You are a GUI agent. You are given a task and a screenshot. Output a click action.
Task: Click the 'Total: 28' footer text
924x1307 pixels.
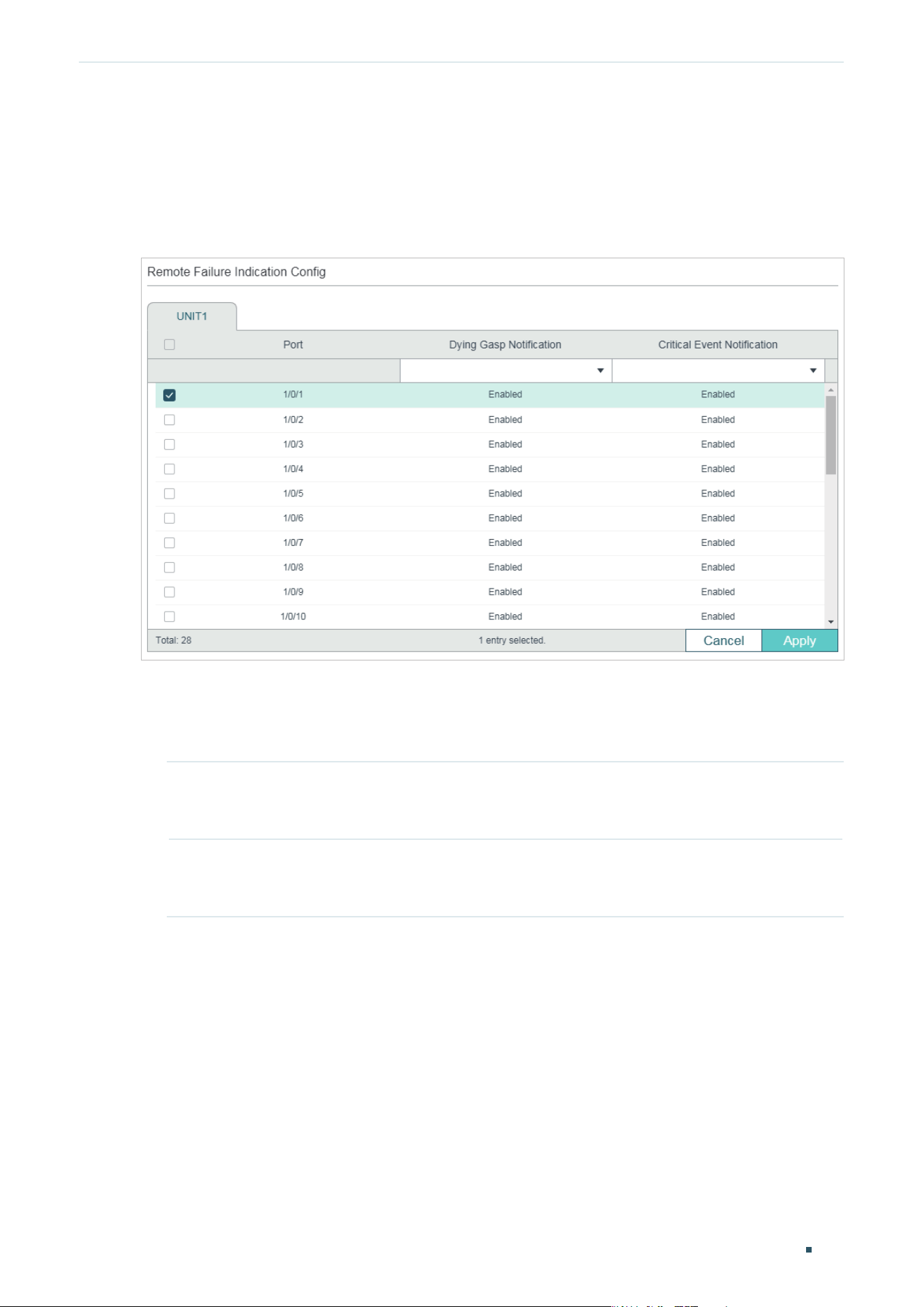click(174, 640)
